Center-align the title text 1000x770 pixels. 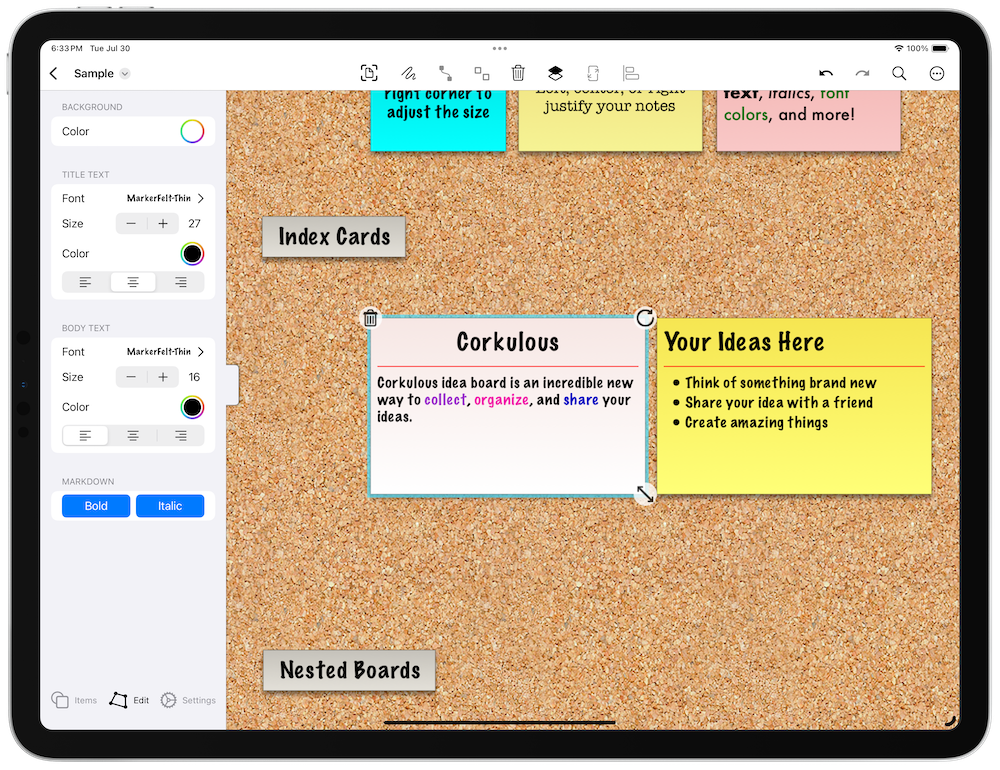pos(133,282)
